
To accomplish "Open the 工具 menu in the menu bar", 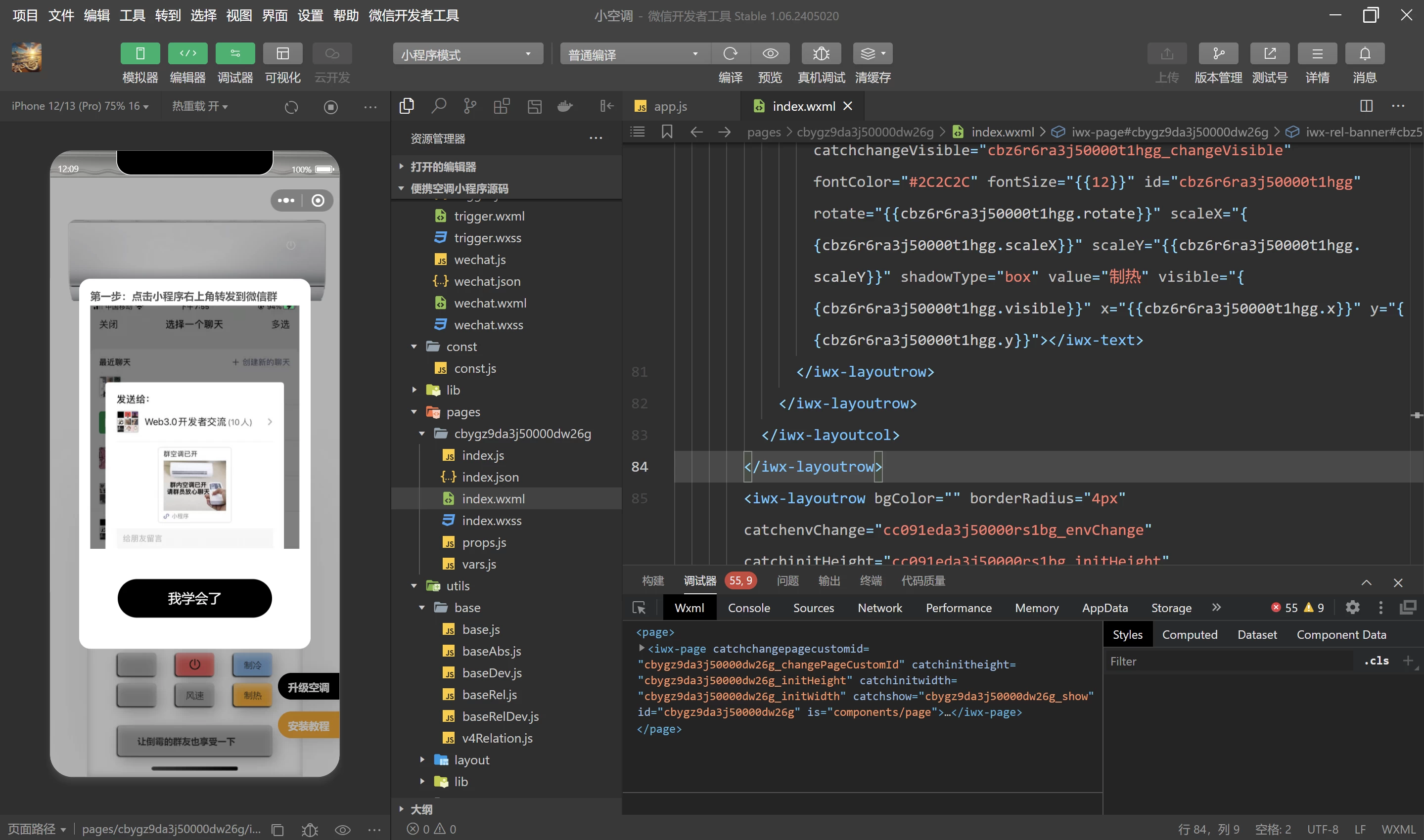I will pyautogui.click(x=132, y=15).
